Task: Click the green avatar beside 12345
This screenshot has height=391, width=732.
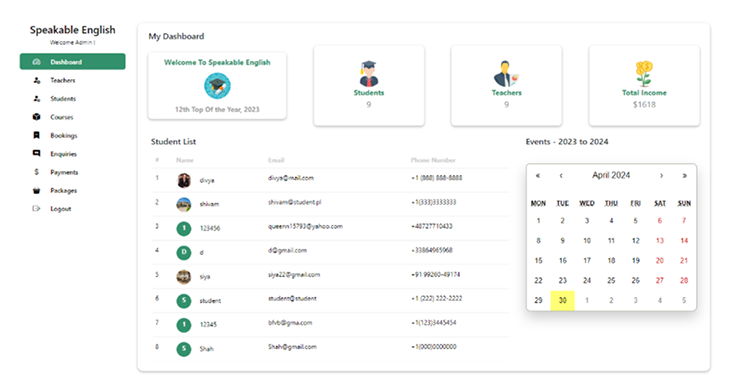Action: pyautogui.click(x=184, y=325)
